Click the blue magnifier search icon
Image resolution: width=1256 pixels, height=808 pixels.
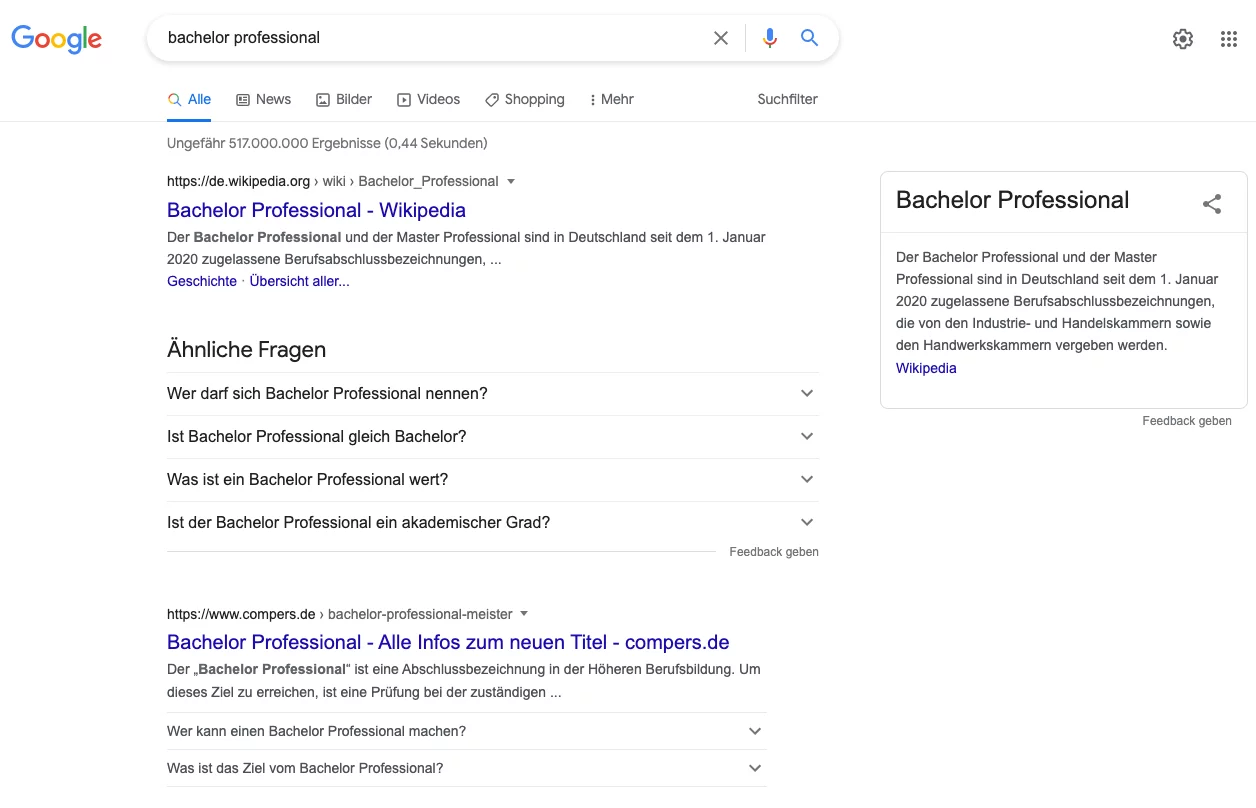click(x=810, y=38)
